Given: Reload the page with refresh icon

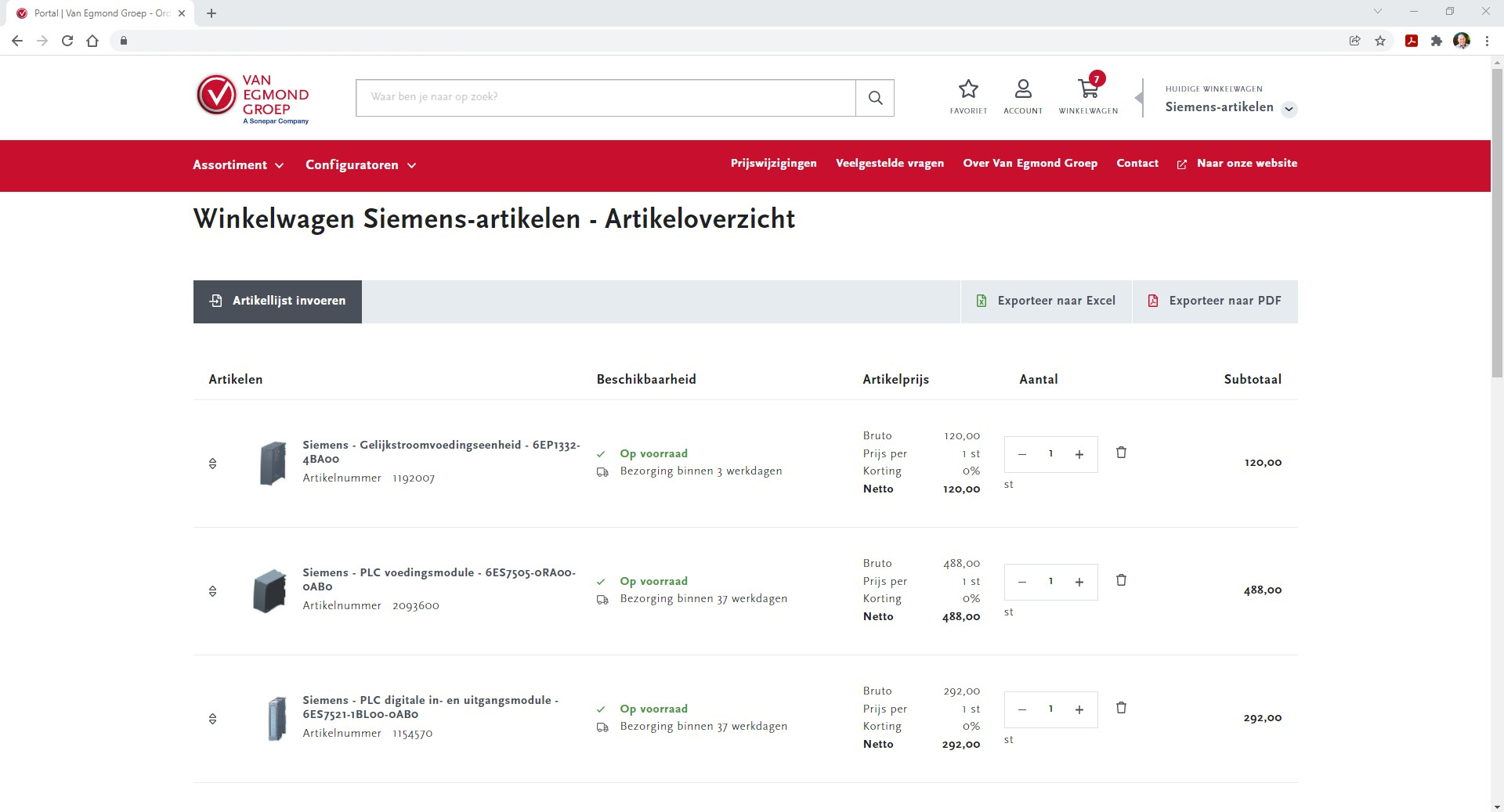Looking at the screenshot, I should [x=67, y=41].
